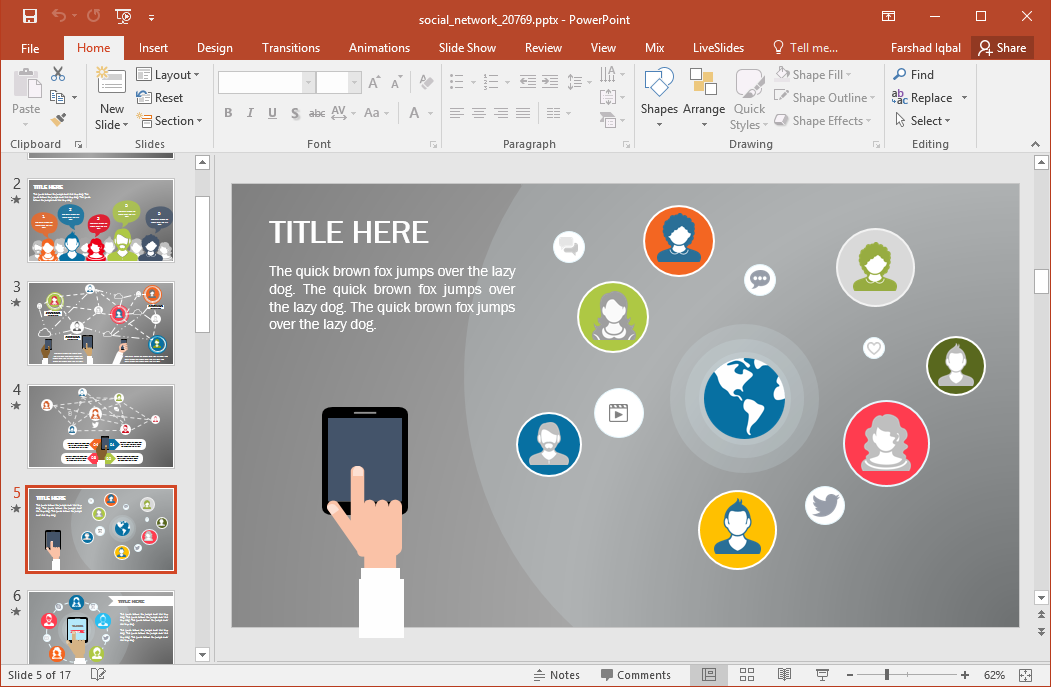Switch to the Design tab
This screenshot has height=687, width=1051.
pyautogui.click(x=214, y=48)
